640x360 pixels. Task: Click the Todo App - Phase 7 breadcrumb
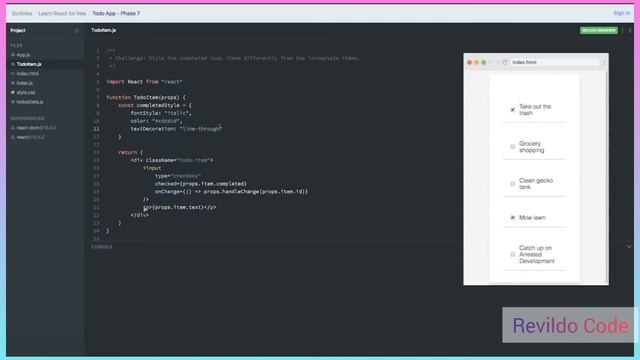[116, 13]
